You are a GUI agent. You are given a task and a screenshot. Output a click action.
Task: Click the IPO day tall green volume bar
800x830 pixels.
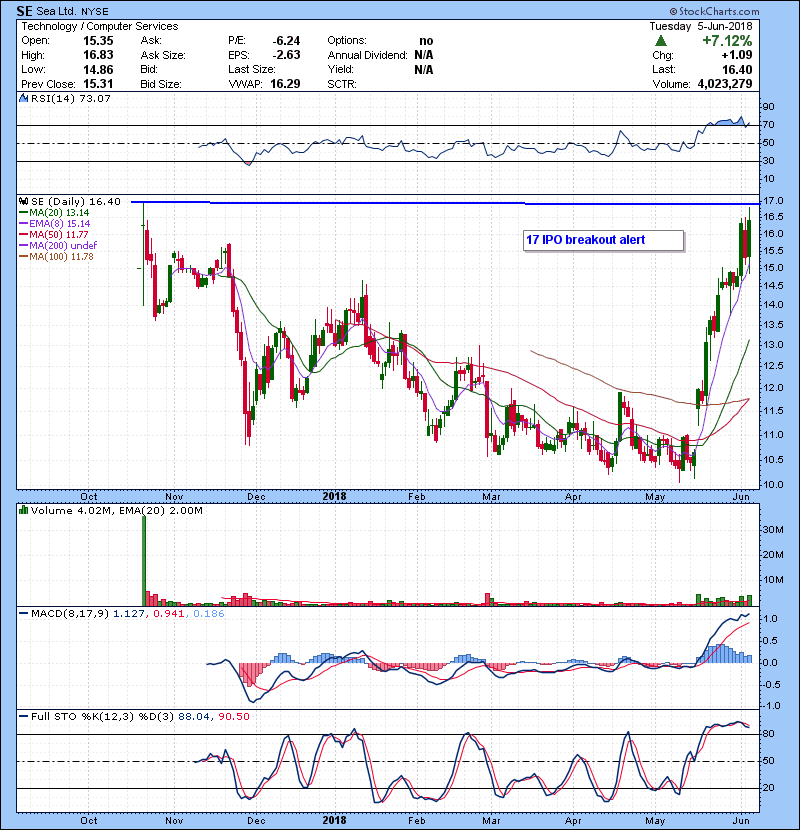[144, 561]
